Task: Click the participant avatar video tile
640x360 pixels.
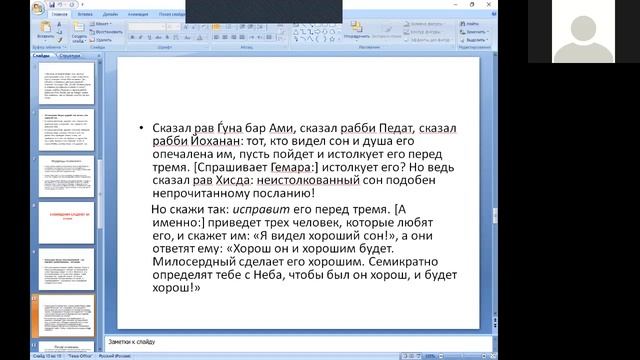Action: [583, 31]
